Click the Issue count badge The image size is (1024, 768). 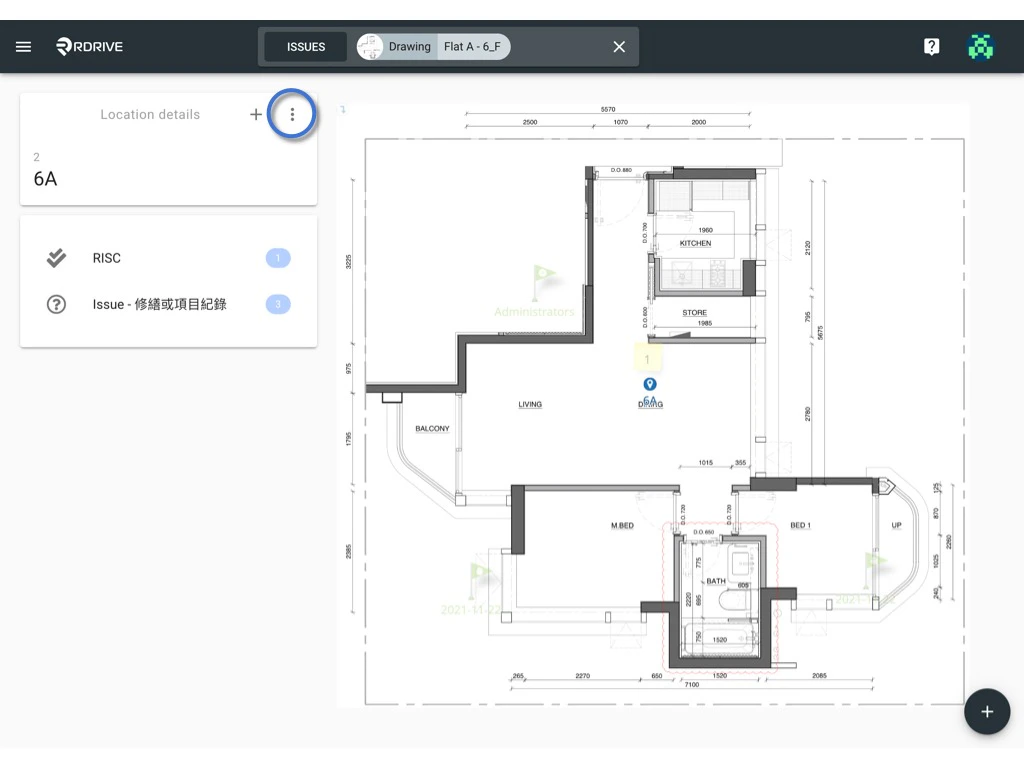point(278,304)
